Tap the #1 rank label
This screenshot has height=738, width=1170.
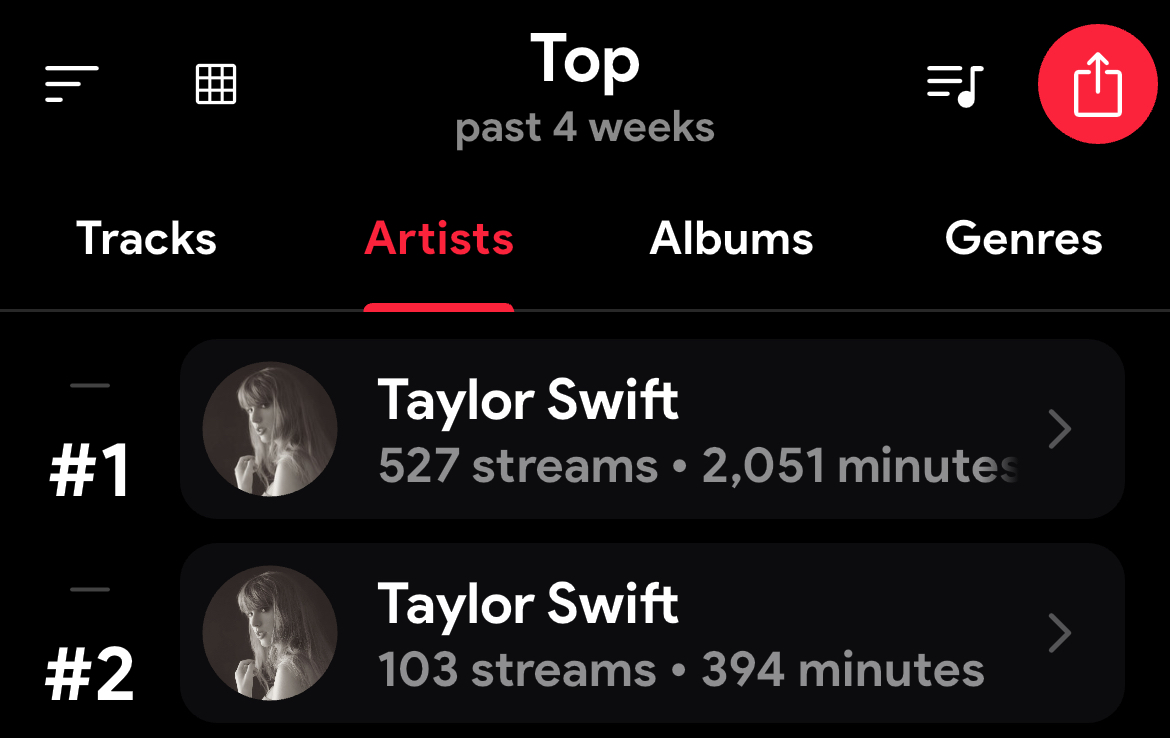click(90, 471)
